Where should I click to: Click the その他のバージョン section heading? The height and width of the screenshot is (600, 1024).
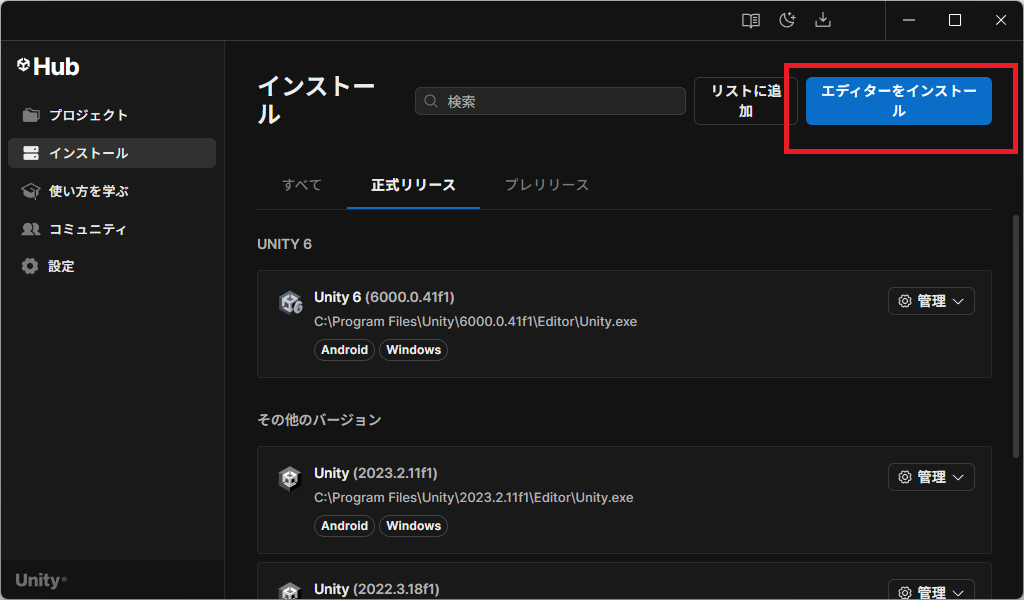[319, 420]
